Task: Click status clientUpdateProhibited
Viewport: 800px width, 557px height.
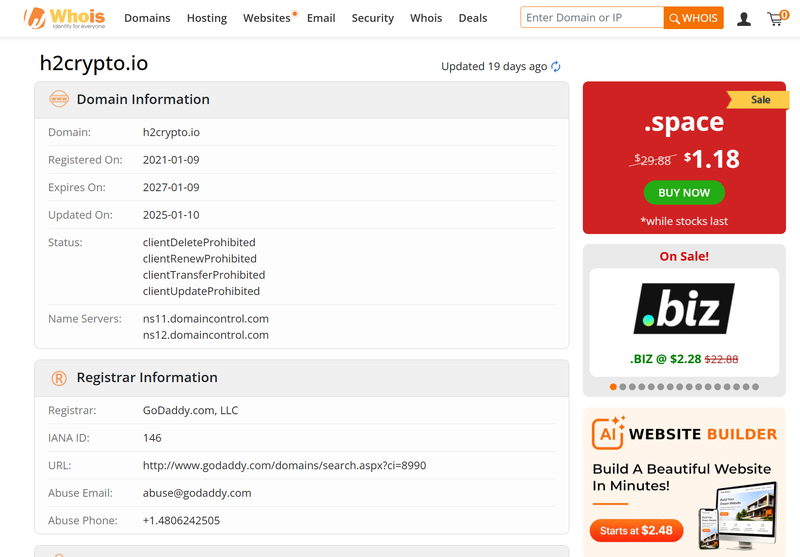Action: point(201,291)
